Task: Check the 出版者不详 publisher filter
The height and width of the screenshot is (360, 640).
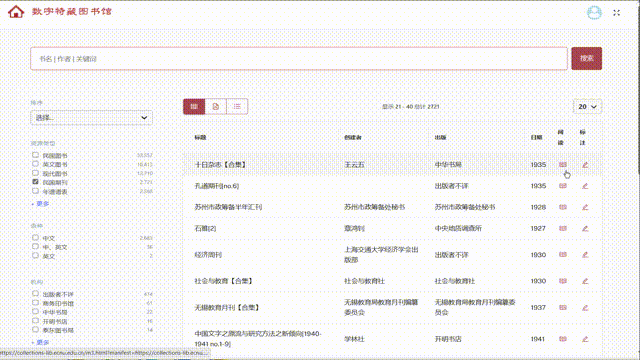Action: [36, 294]
